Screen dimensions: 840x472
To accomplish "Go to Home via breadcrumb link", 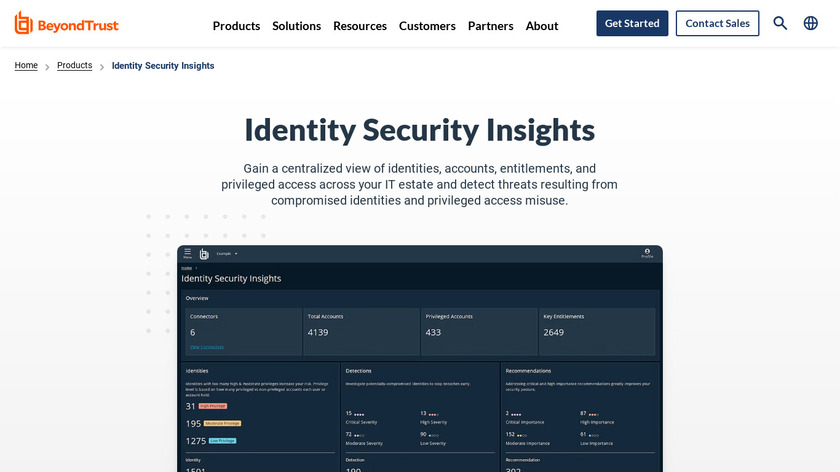I will (26, 66).
